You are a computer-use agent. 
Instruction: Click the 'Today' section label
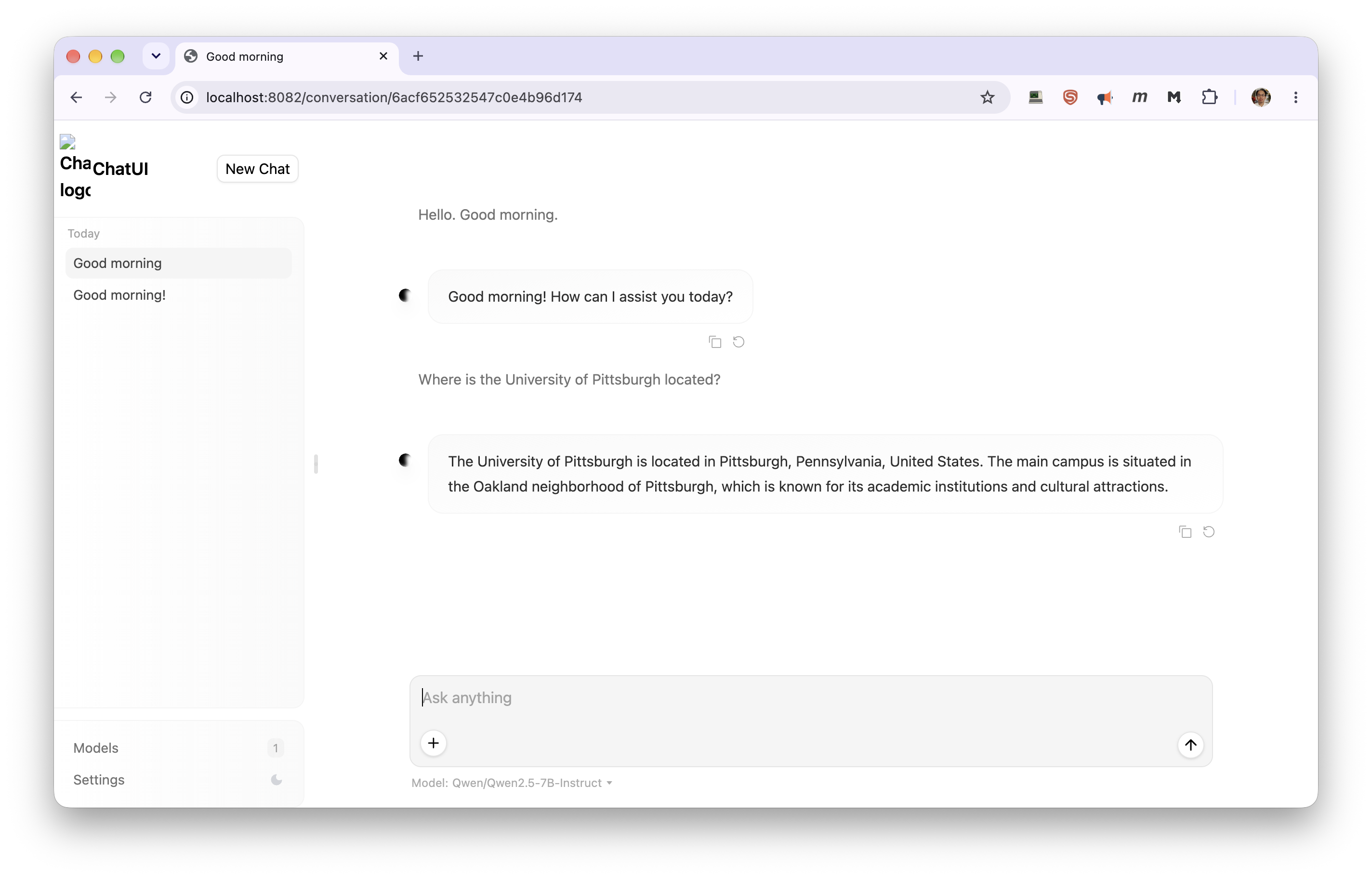[83, 233]
